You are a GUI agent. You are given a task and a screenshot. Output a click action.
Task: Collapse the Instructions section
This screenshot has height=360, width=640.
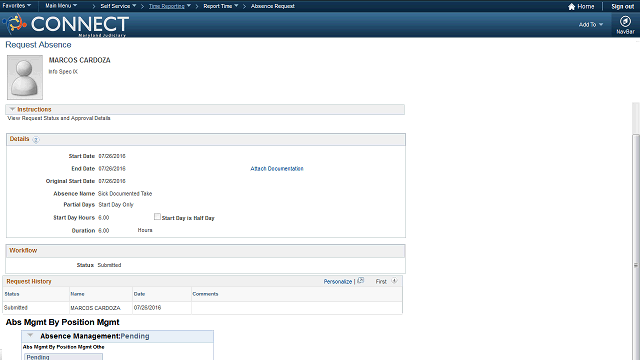coord(12,109)
